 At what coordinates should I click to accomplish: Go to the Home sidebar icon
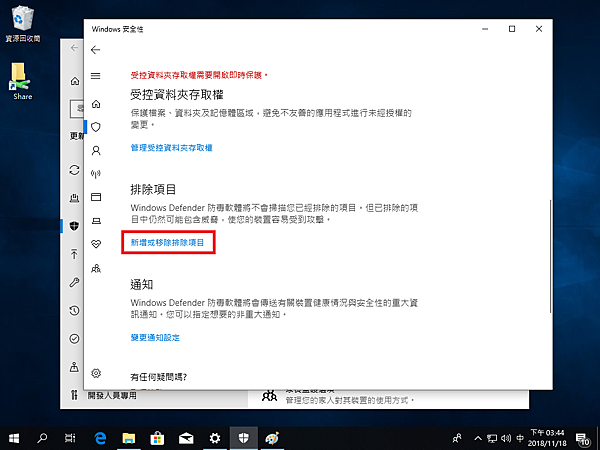point(96,104)
